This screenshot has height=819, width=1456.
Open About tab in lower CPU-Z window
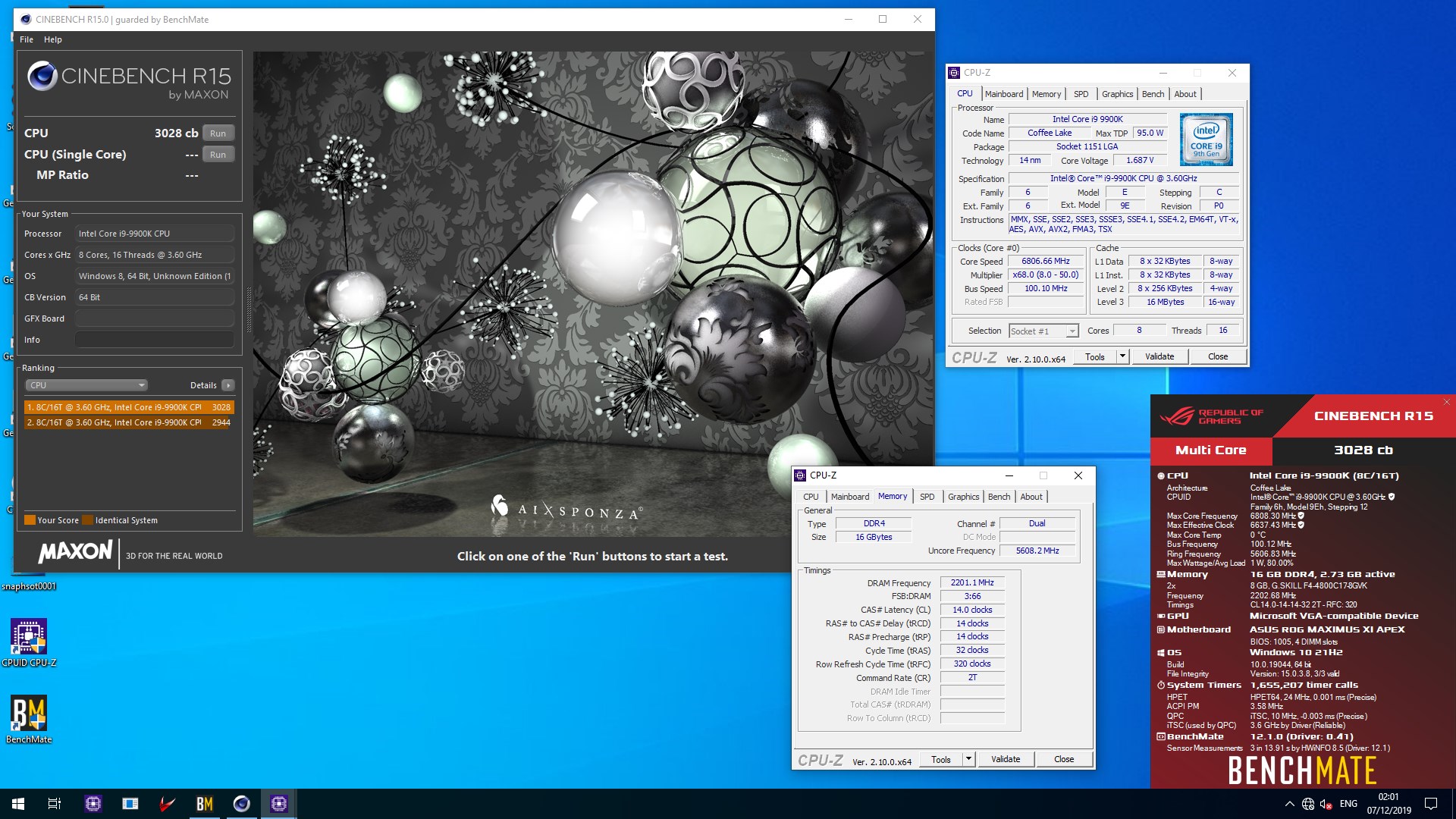1031,497
